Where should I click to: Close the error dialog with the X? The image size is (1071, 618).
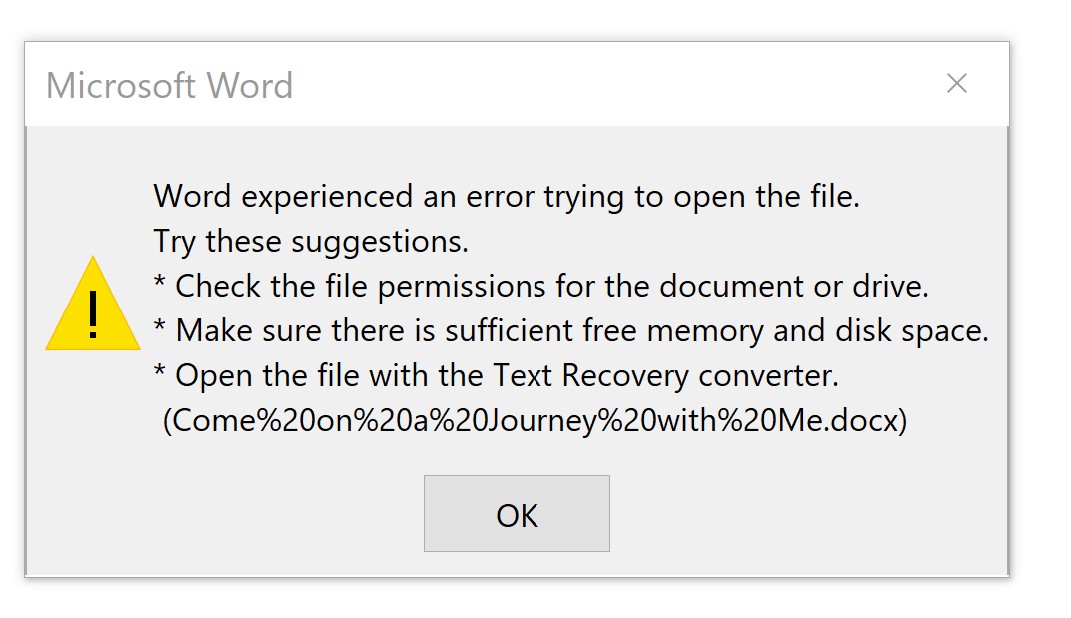(956, 83)
